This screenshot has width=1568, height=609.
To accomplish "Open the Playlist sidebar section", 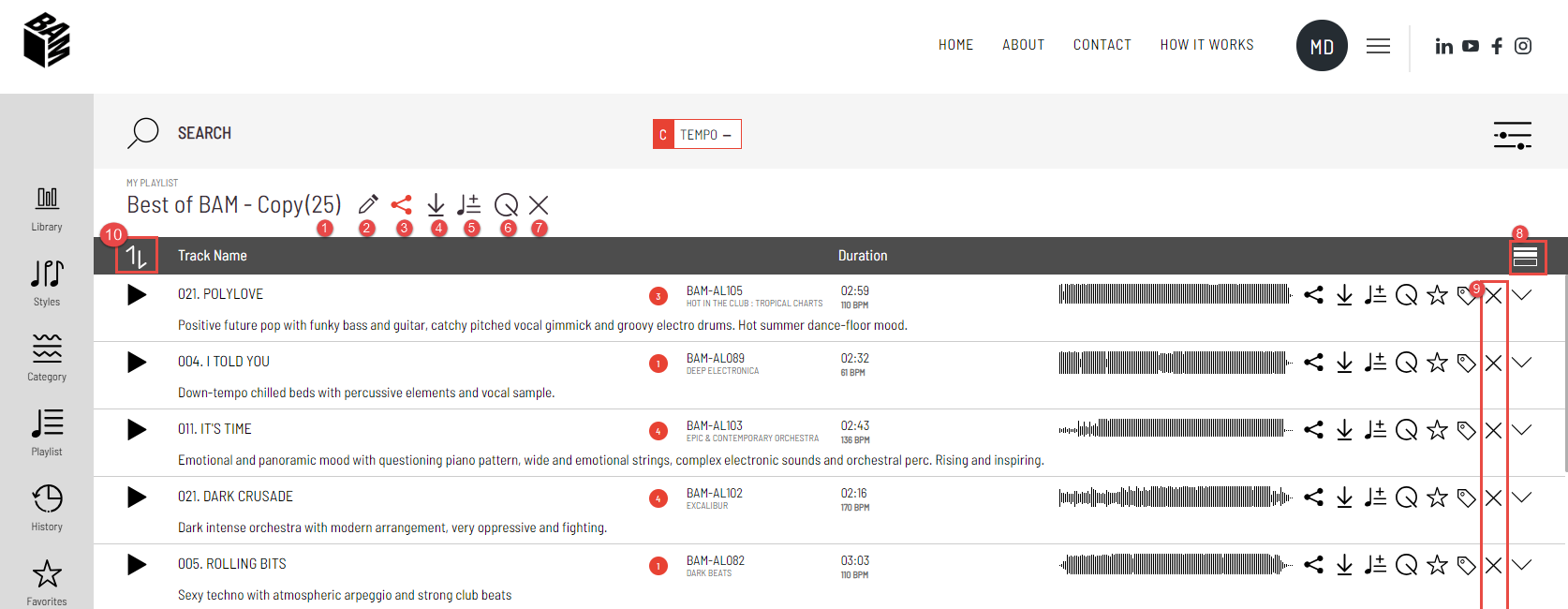I will click(x=47, y=433).
